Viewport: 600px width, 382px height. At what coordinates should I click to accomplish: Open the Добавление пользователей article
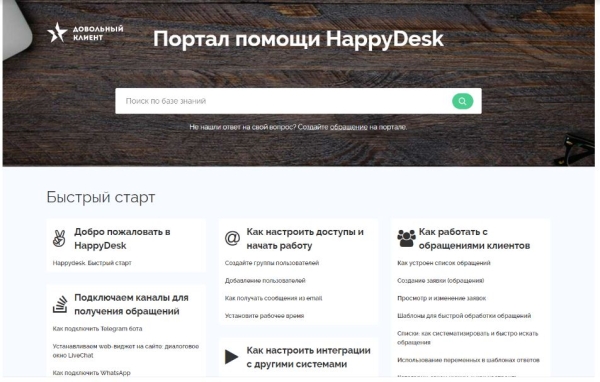coord(265,281)
